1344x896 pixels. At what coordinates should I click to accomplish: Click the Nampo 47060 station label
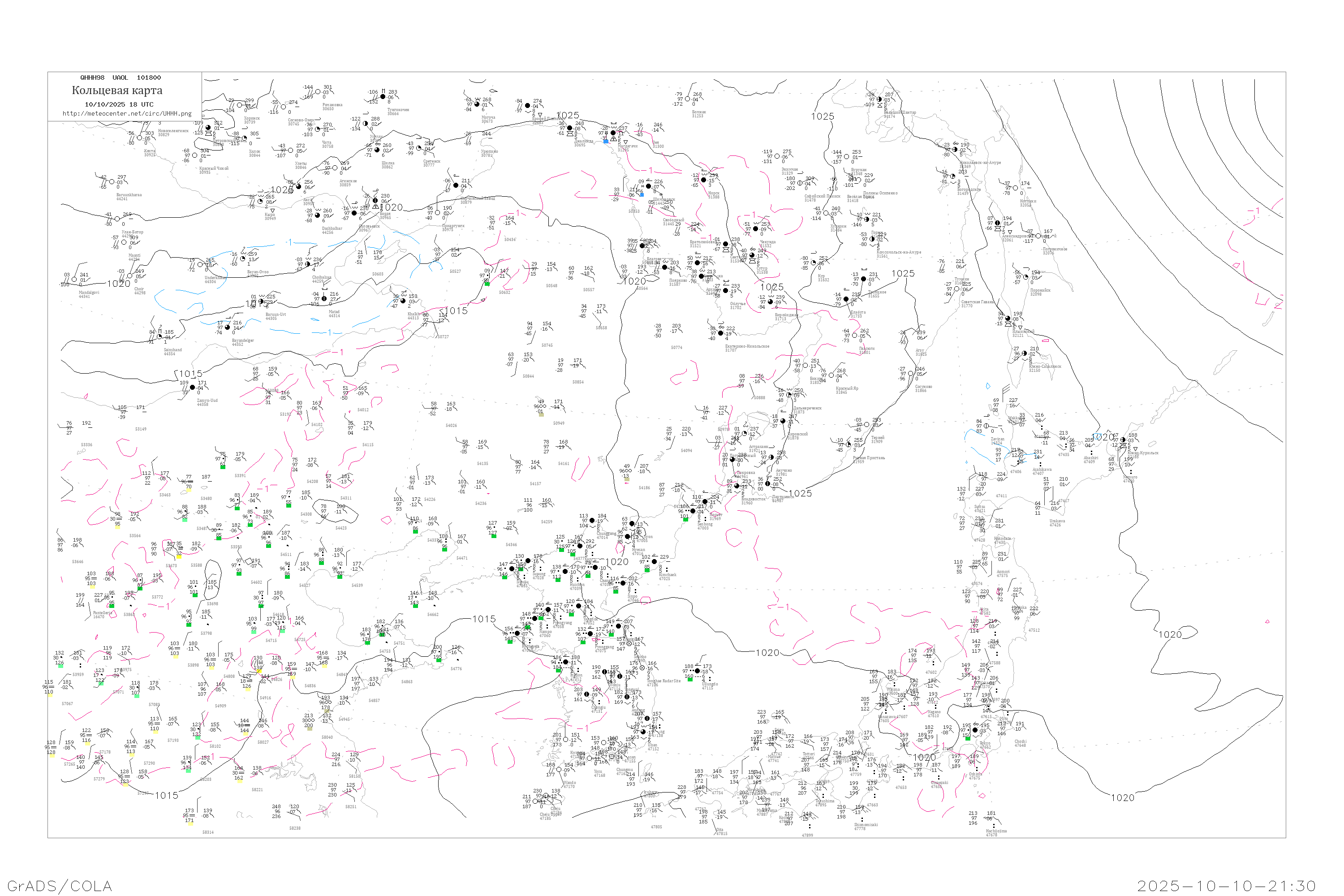pos(546,634)
